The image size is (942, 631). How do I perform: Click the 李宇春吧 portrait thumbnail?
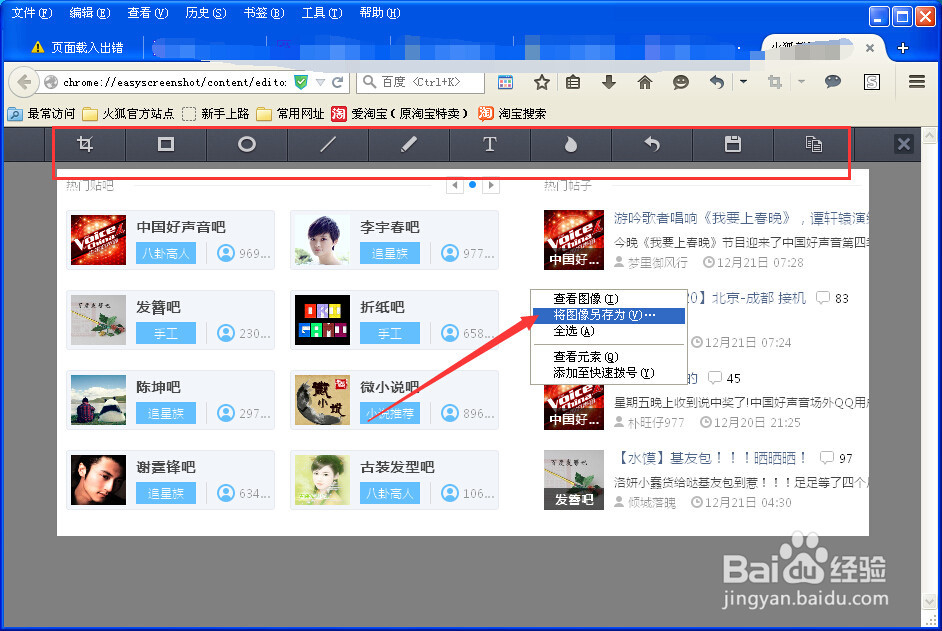[322, 240]
